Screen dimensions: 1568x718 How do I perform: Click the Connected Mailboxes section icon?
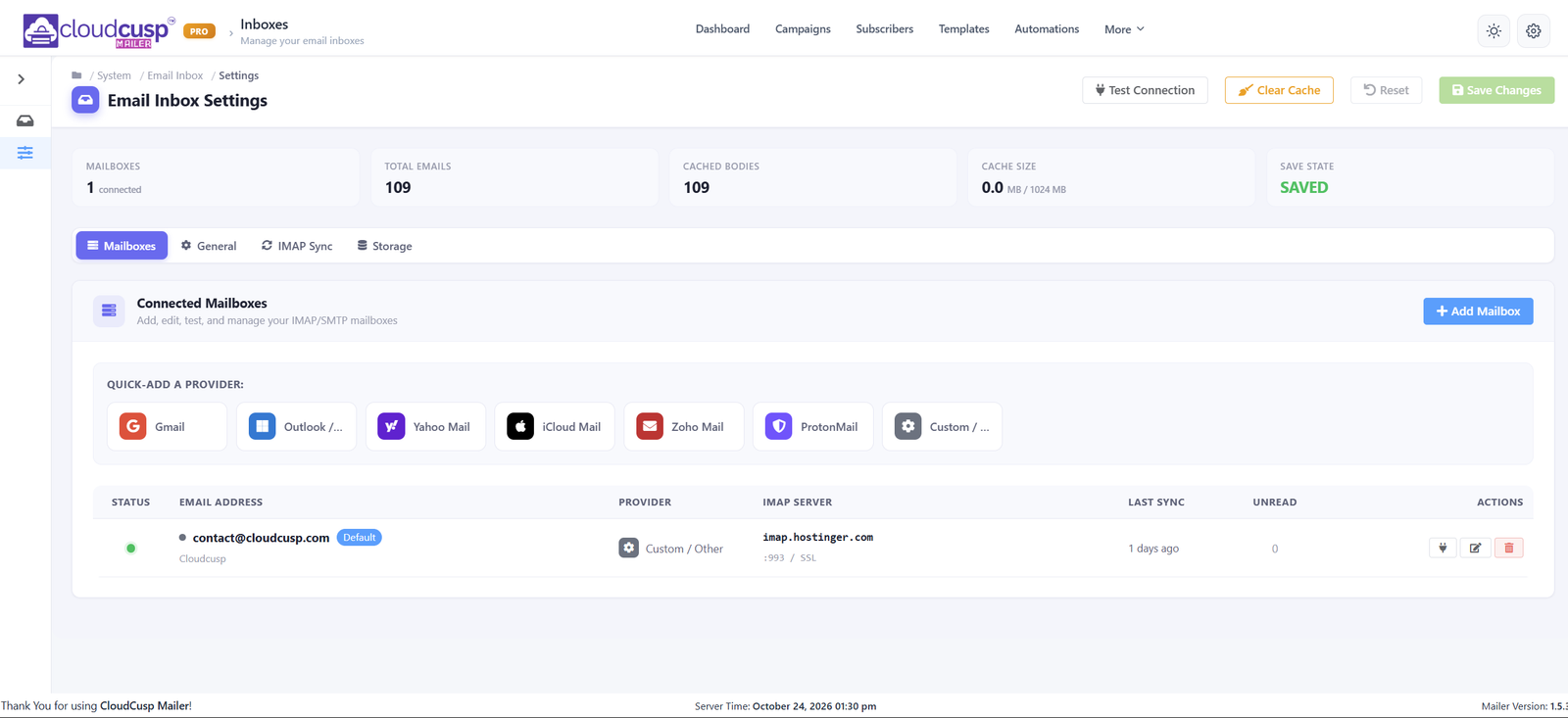[109, 311]
